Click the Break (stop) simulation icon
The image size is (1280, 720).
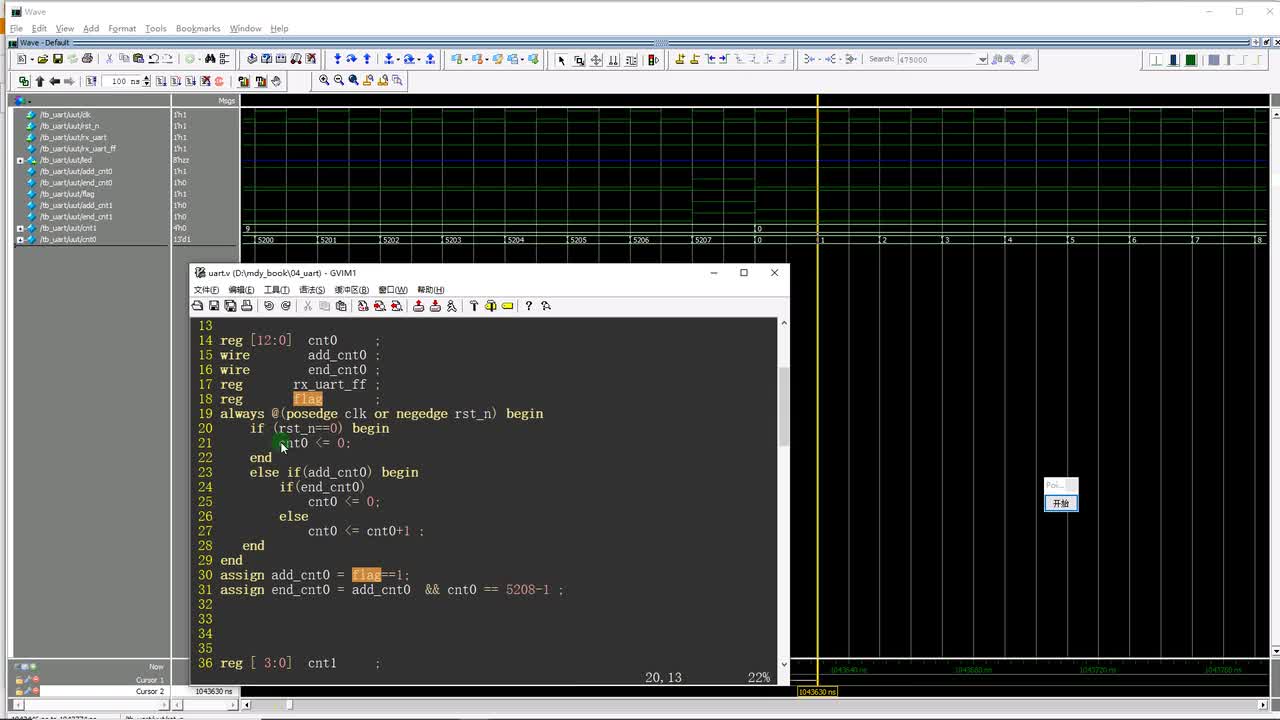pyautogui.click(x=204, y=81)
